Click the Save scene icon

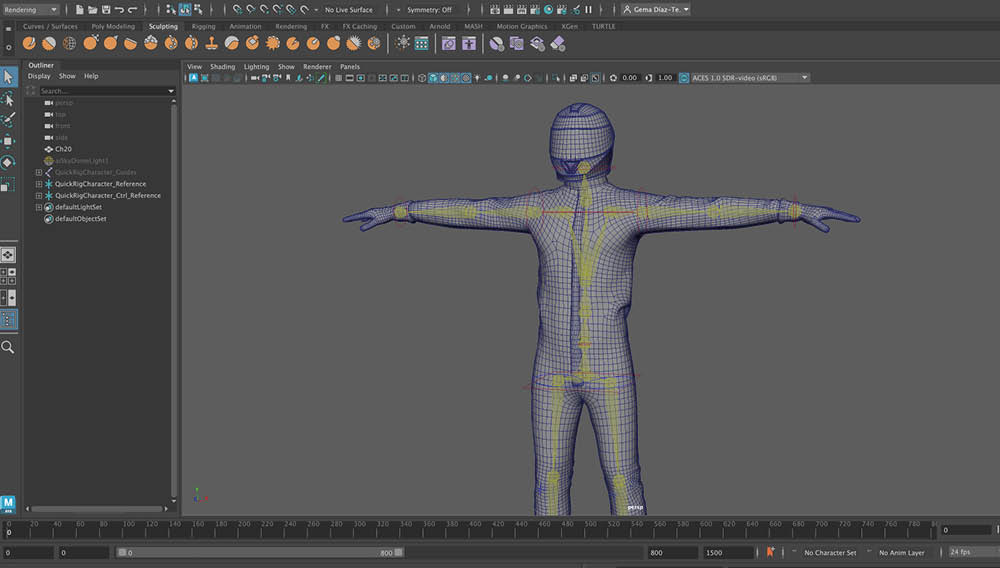pos(105,10)
